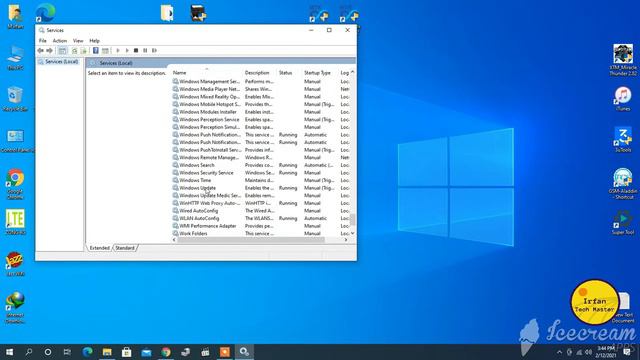Select the Windows Security Service row
Screen dimensions: 640x360
261,173
